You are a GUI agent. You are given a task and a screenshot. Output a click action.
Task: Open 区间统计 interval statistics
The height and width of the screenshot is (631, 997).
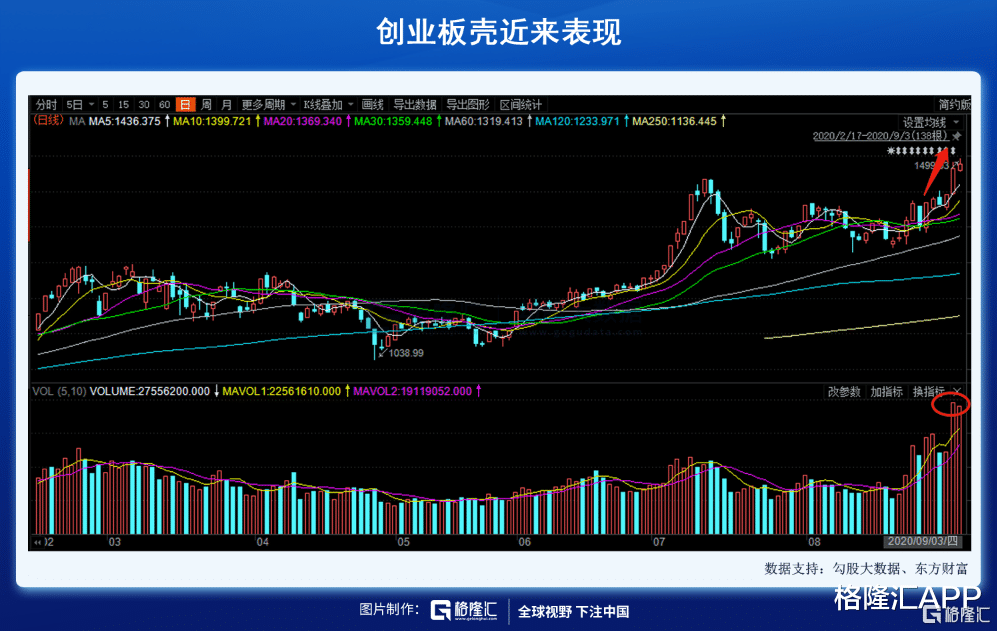[520, 104]
